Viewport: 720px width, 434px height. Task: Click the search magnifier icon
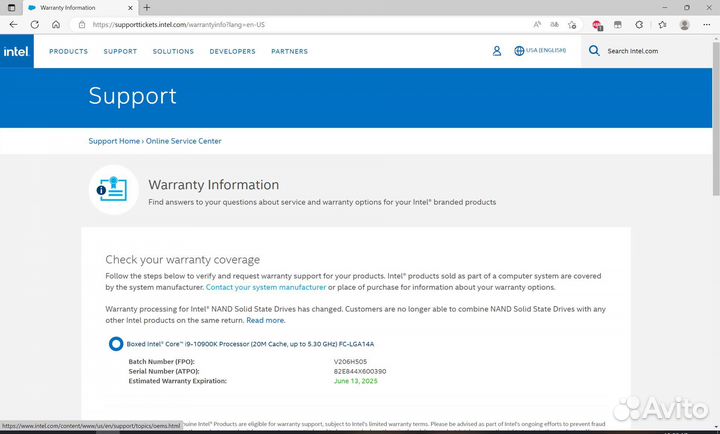(x=594, y=51)
